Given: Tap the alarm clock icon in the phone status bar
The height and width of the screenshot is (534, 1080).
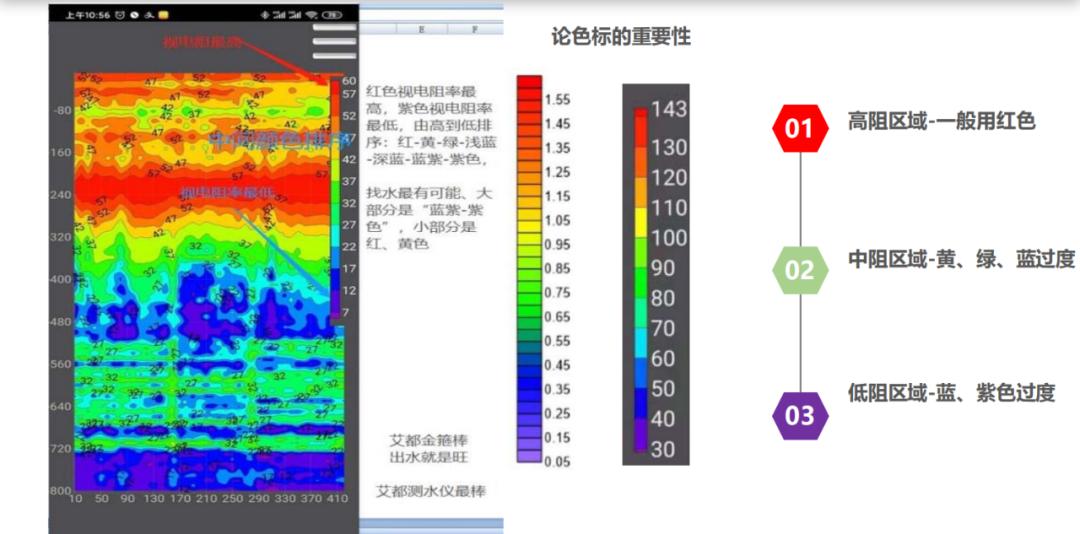Looking at the screenshot, I should point(121,14).
